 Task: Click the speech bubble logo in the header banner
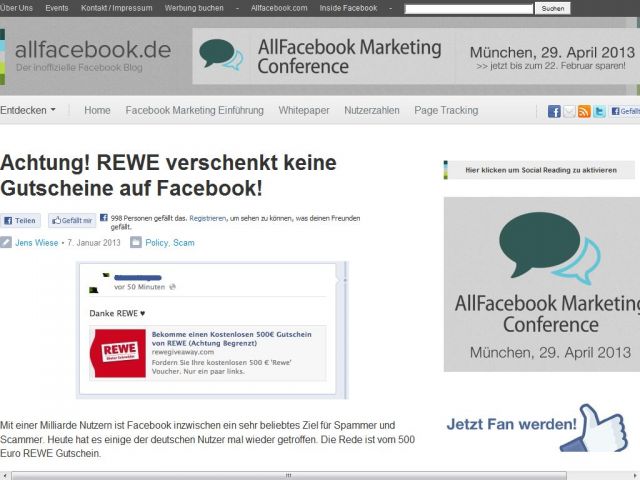[x=220, y=55]
